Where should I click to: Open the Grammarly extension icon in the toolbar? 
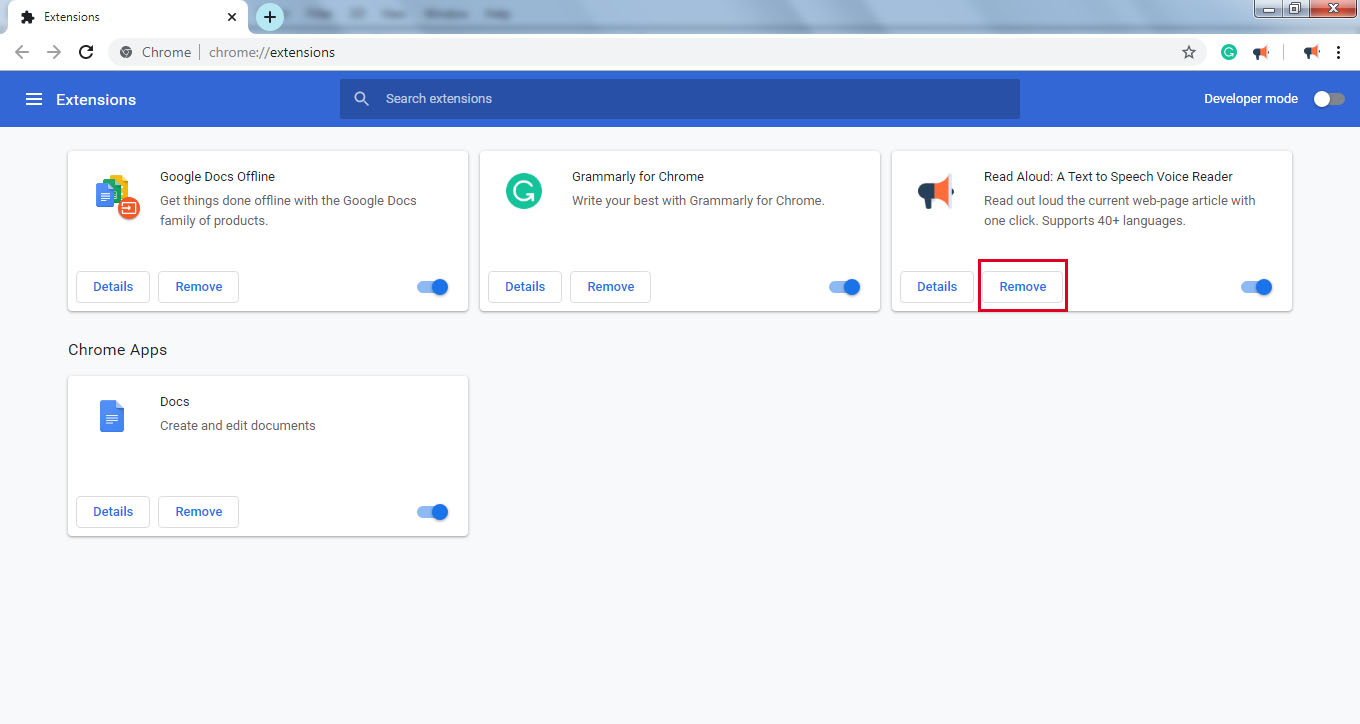(x=1228, y=52)
